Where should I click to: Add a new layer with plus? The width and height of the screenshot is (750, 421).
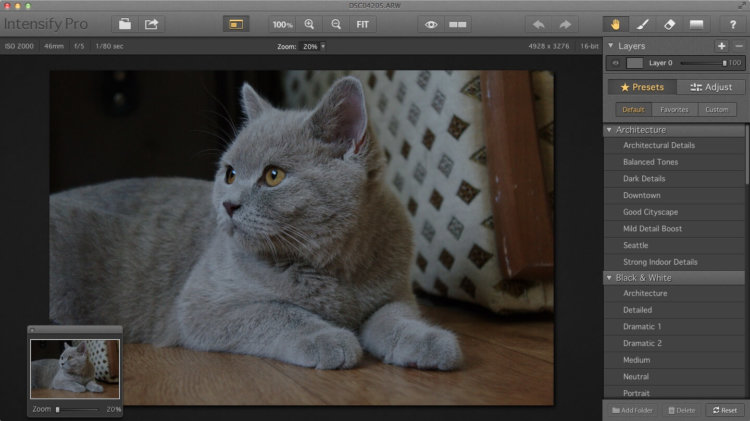tap(722, 46)
